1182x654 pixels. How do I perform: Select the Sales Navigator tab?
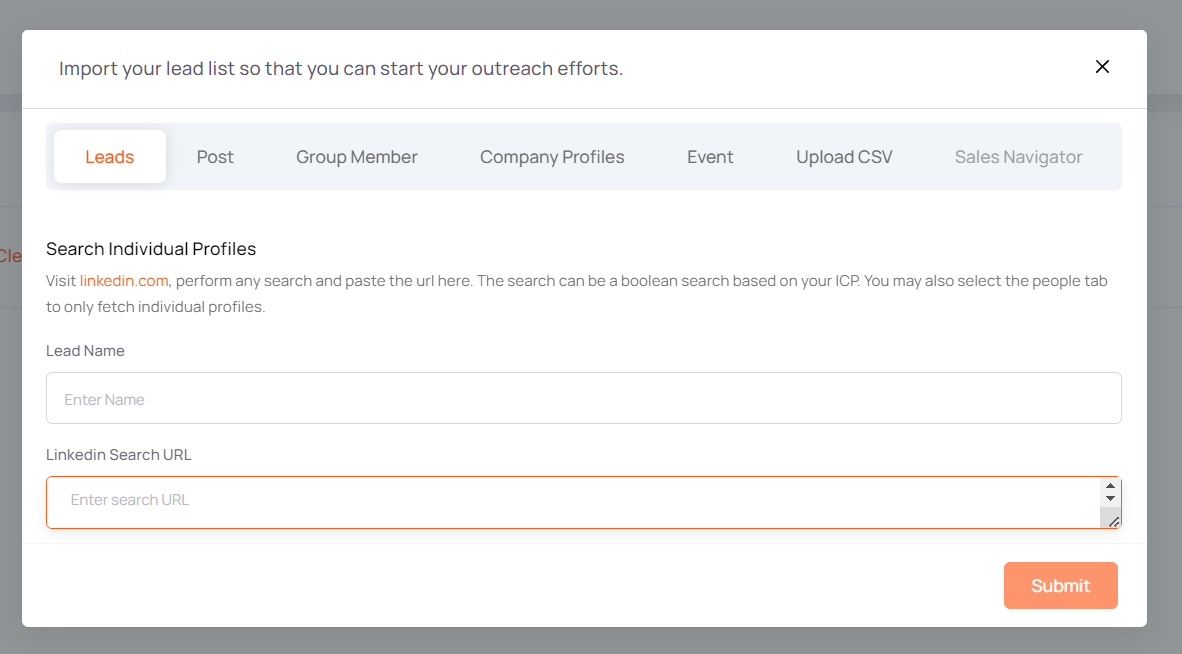click(1018, 157)
